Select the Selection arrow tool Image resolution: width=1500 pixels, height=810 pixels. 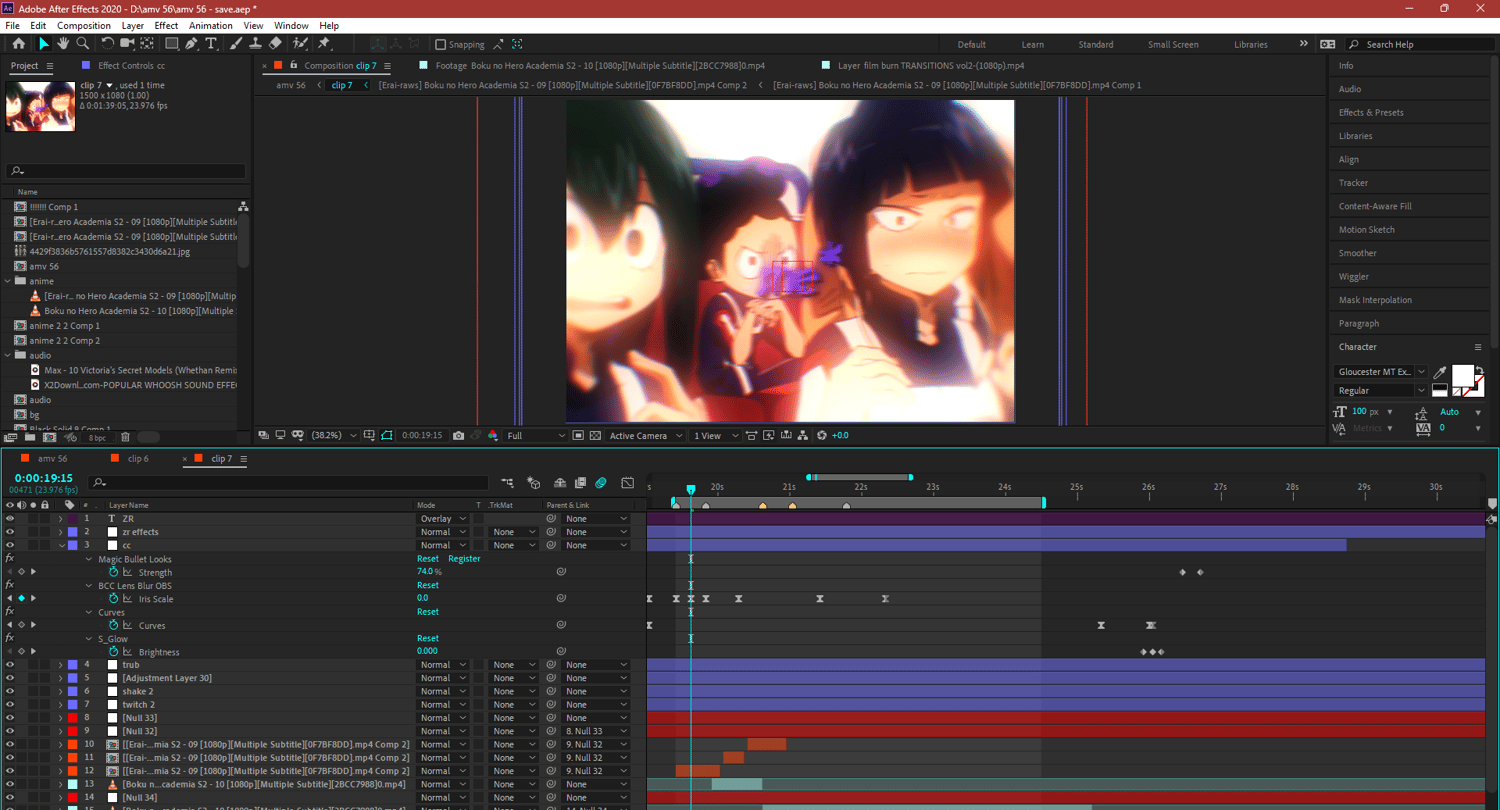point(44,44)
